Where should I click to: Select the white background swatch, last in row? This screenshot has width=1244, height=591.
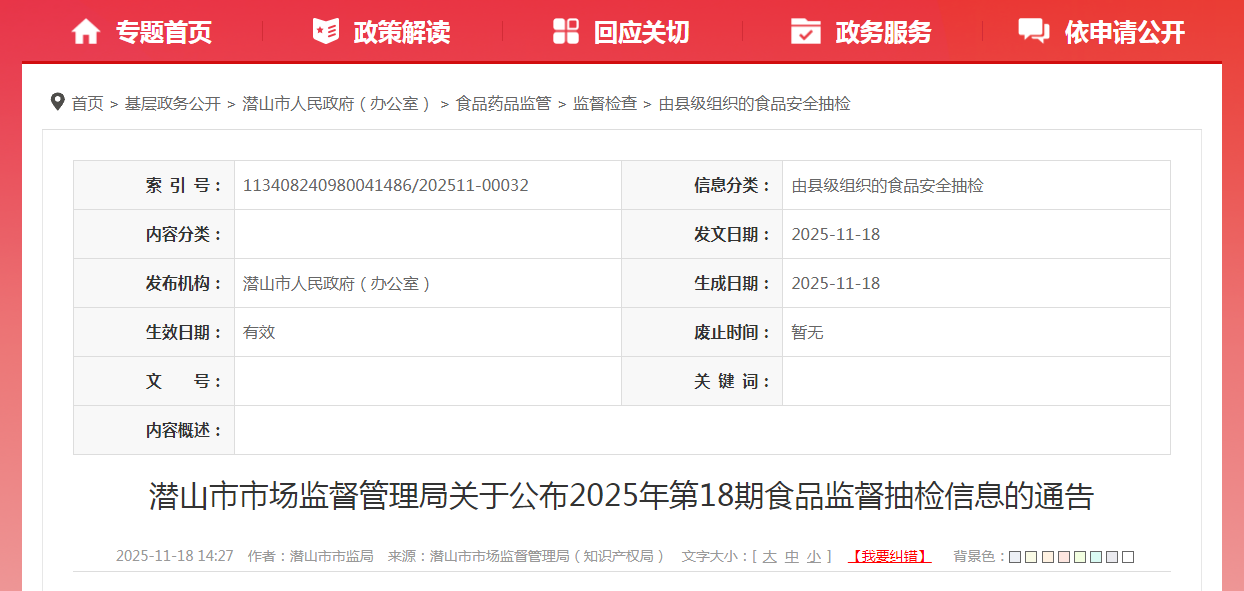[x=1128, y=557]
